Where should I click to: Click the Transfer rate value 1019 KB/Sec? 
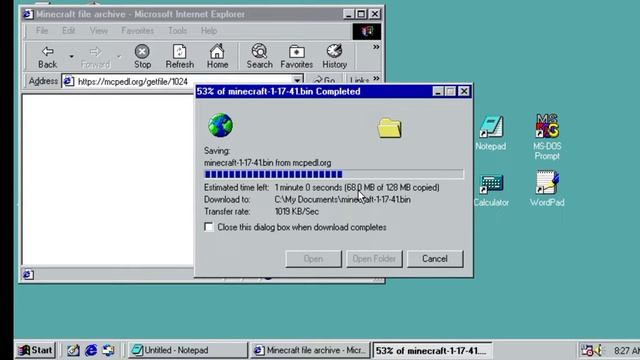pyautogui.click(x=297, y=211)
